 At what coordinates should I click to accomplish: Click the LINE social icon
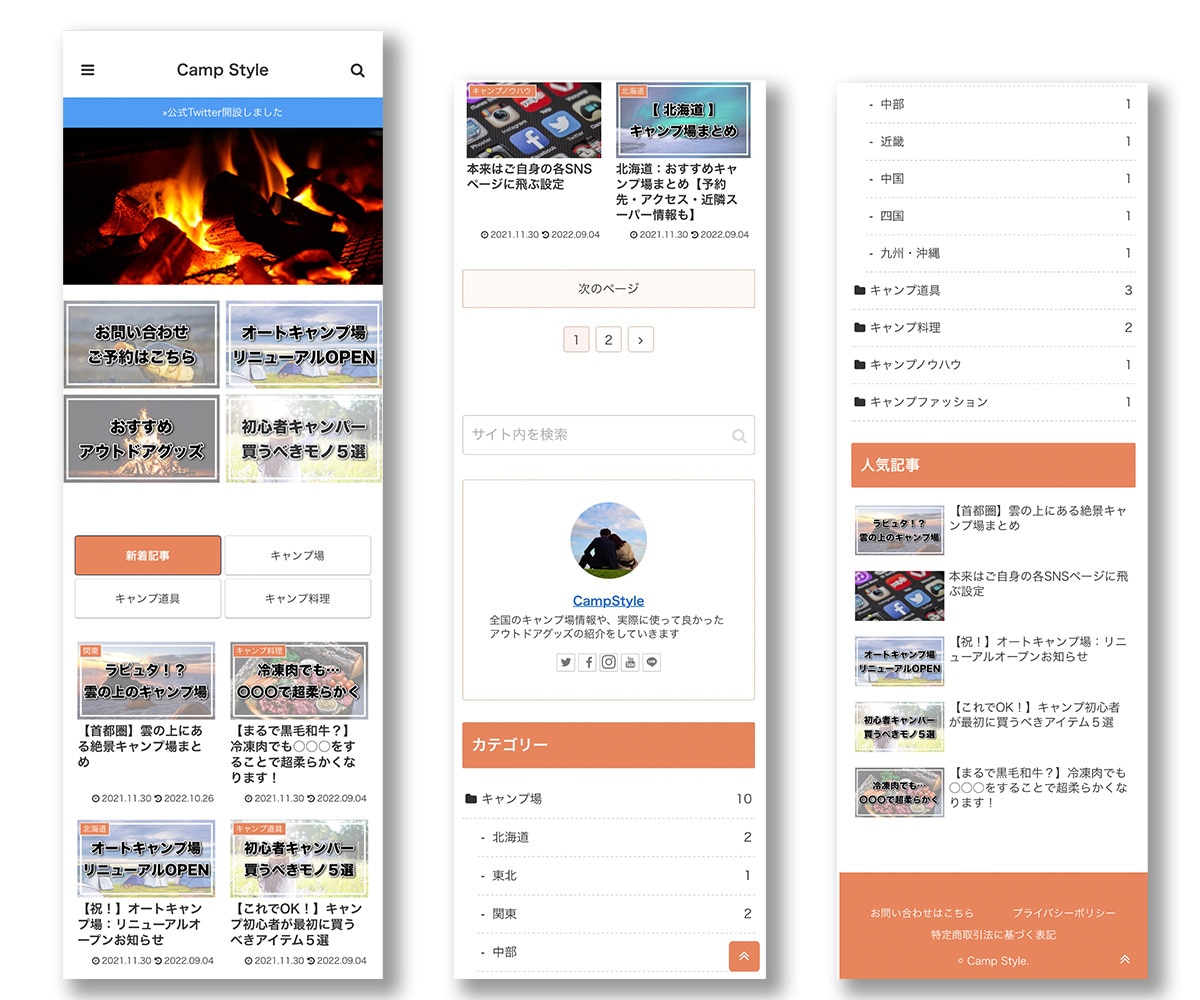[x=652, y=662]
